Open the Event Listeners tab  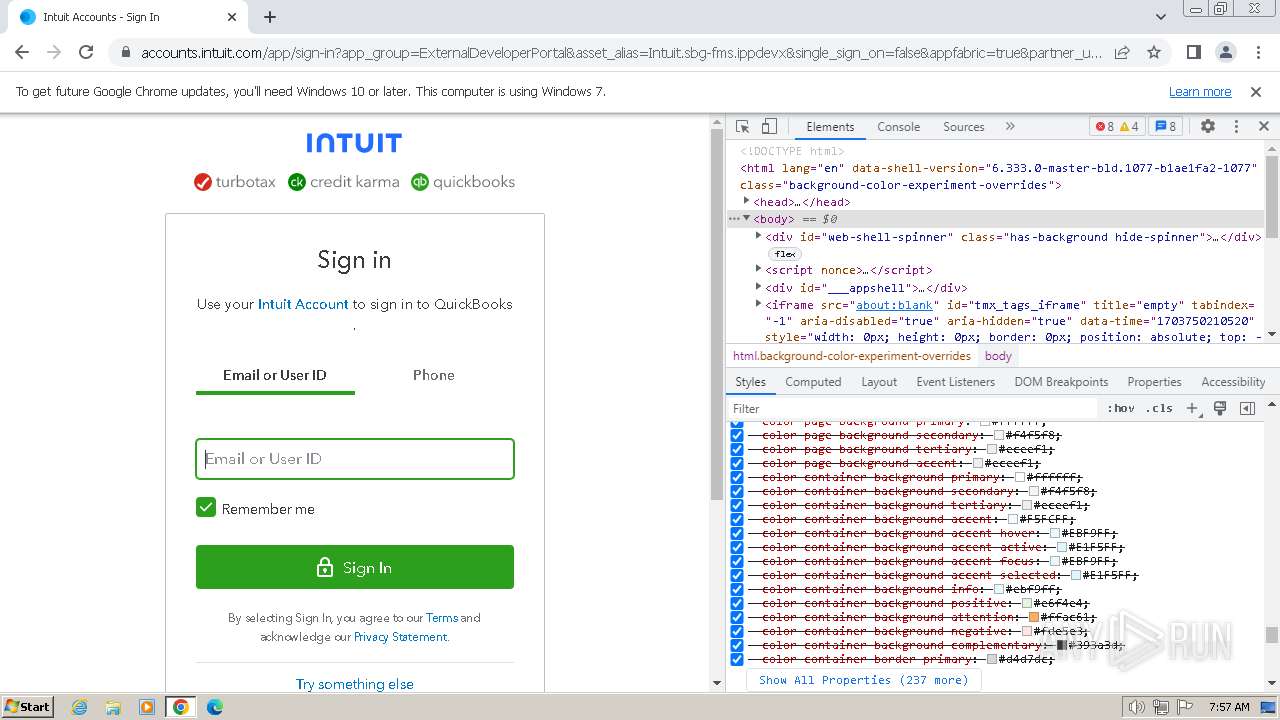956,382
